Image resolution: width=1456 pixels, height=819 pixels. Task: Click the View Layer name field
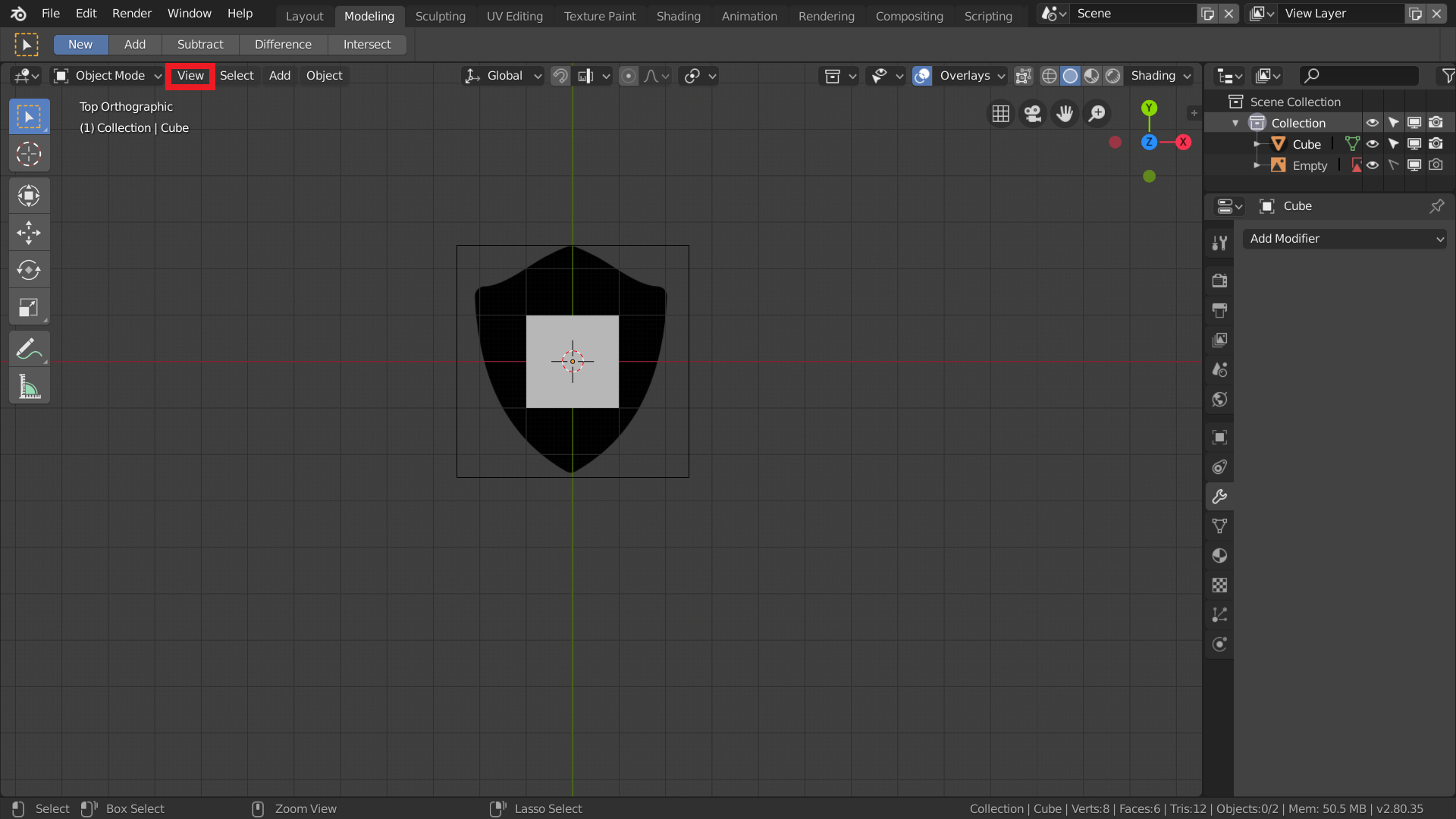[x=1341, y=14]
